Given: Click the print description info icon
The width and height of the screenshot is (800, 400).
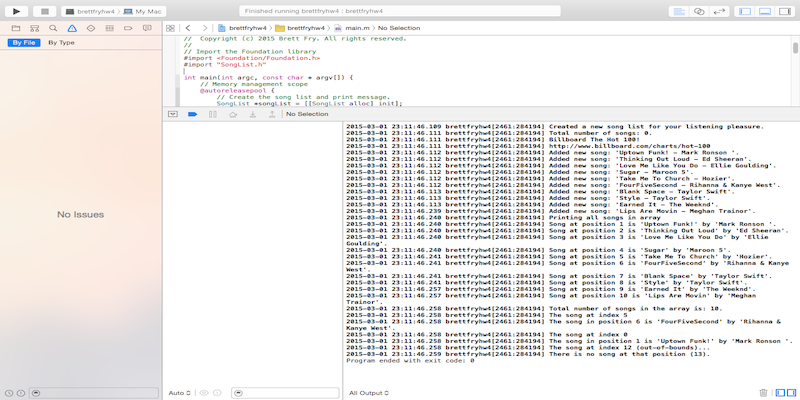Looking at the screenshot, I should coord(217,393).
